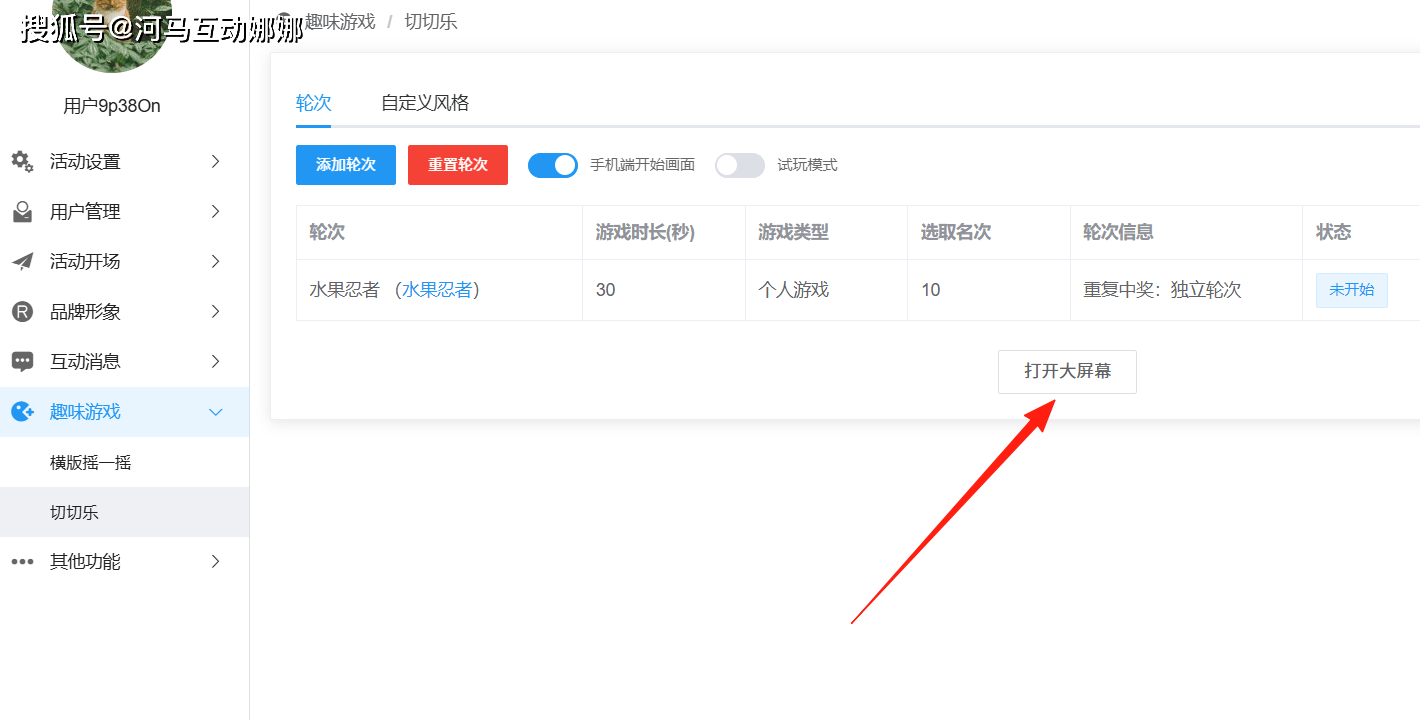This screenshot has height=720, width=1420.
Task: Click the 打开大屏幕 button
Action: (1067, 371)
